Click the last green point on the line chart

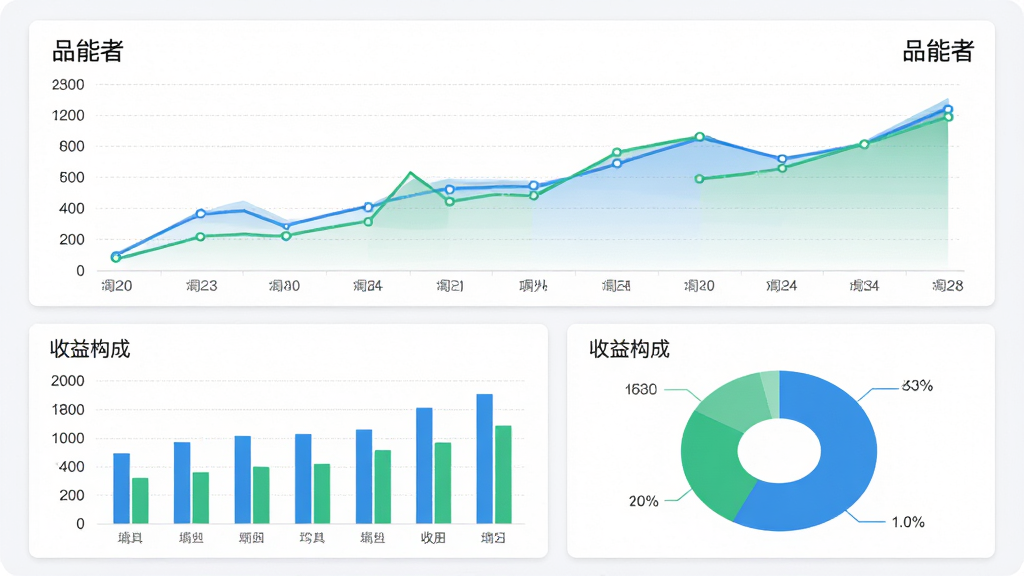tap(948, 117)
